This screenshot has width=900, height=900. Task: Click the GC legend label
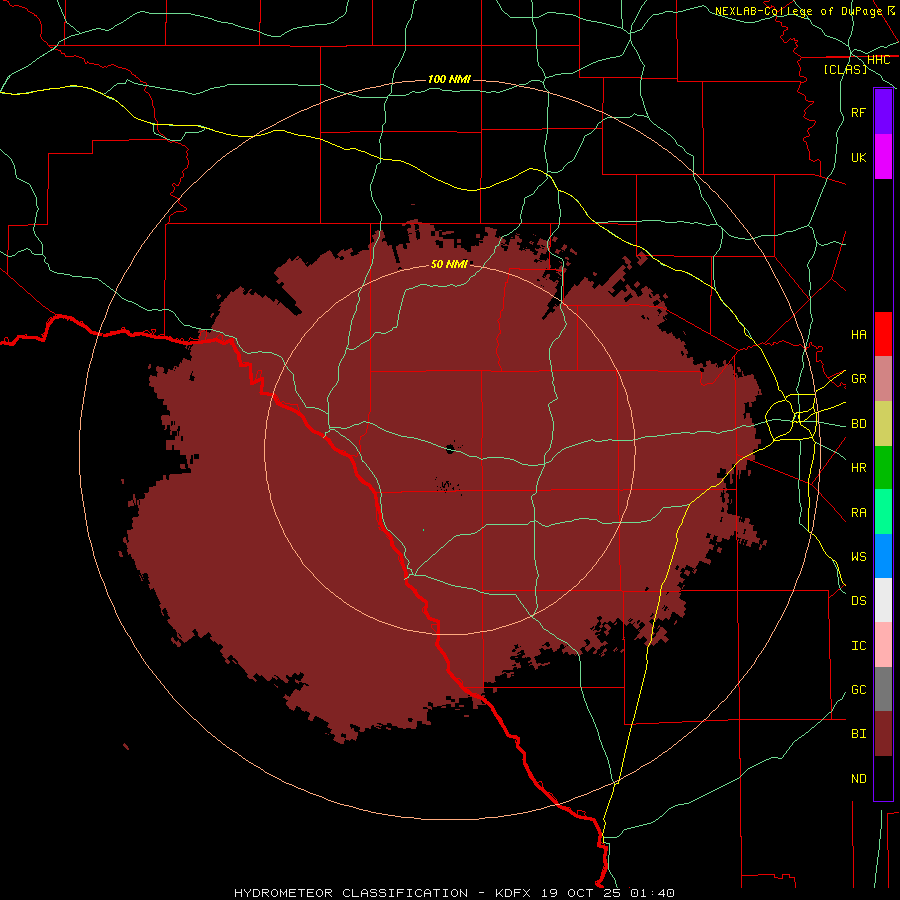click(x=858, y=689)
